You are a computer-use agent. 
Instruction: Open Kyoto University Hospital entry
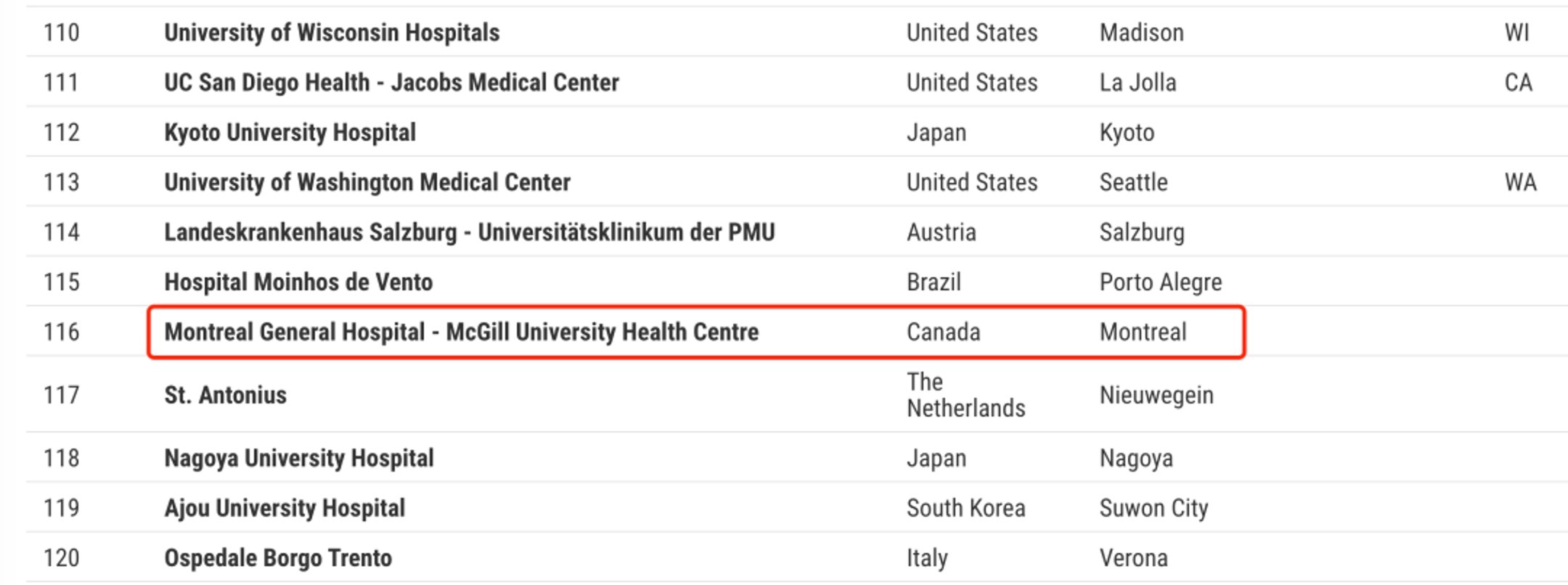point(290,133)
